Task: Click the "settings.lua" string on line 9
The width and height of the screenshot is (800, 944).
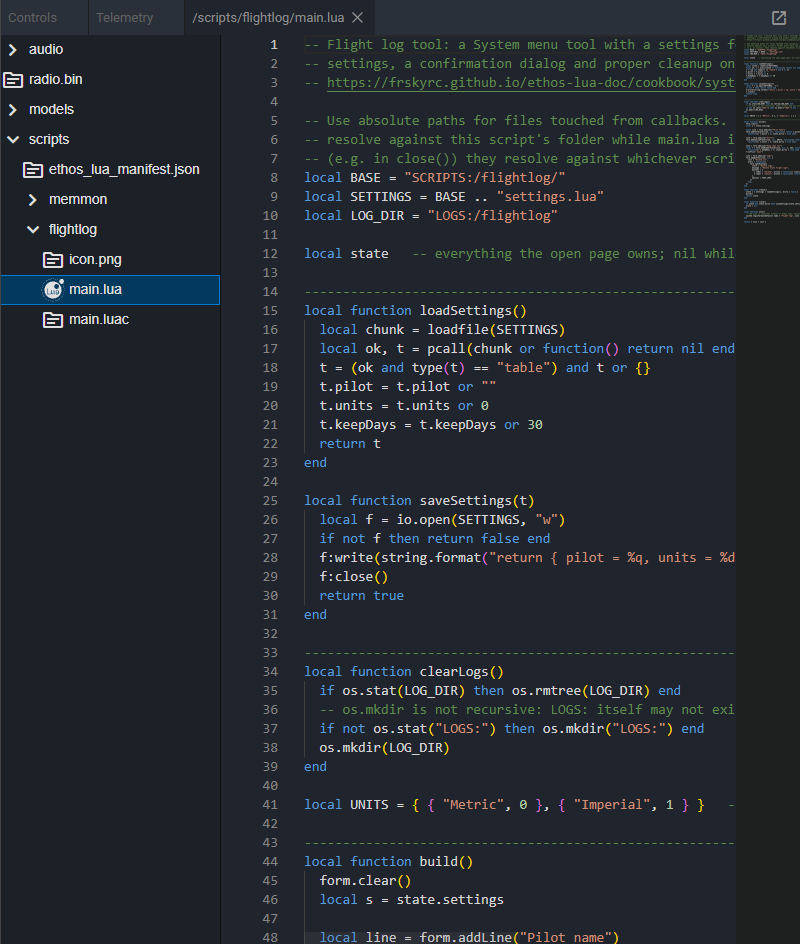Action: (x=550, y=197)
